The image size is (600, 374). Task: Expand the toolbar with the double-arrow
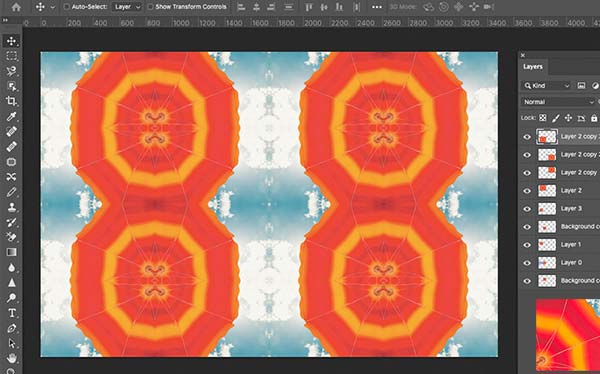point(5,20)
